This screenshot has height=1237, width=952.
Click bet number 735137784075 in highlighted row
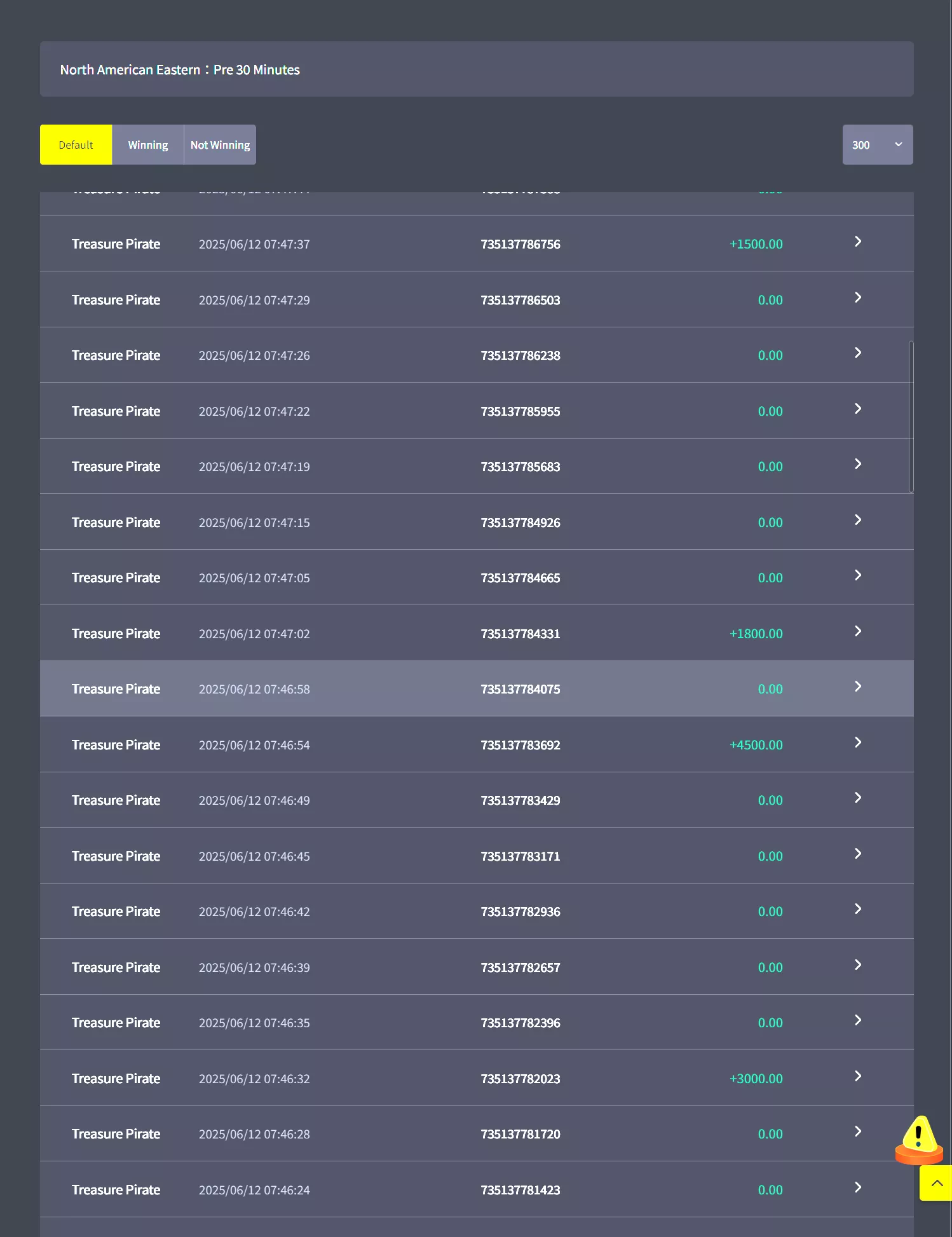tap(520, 689)
